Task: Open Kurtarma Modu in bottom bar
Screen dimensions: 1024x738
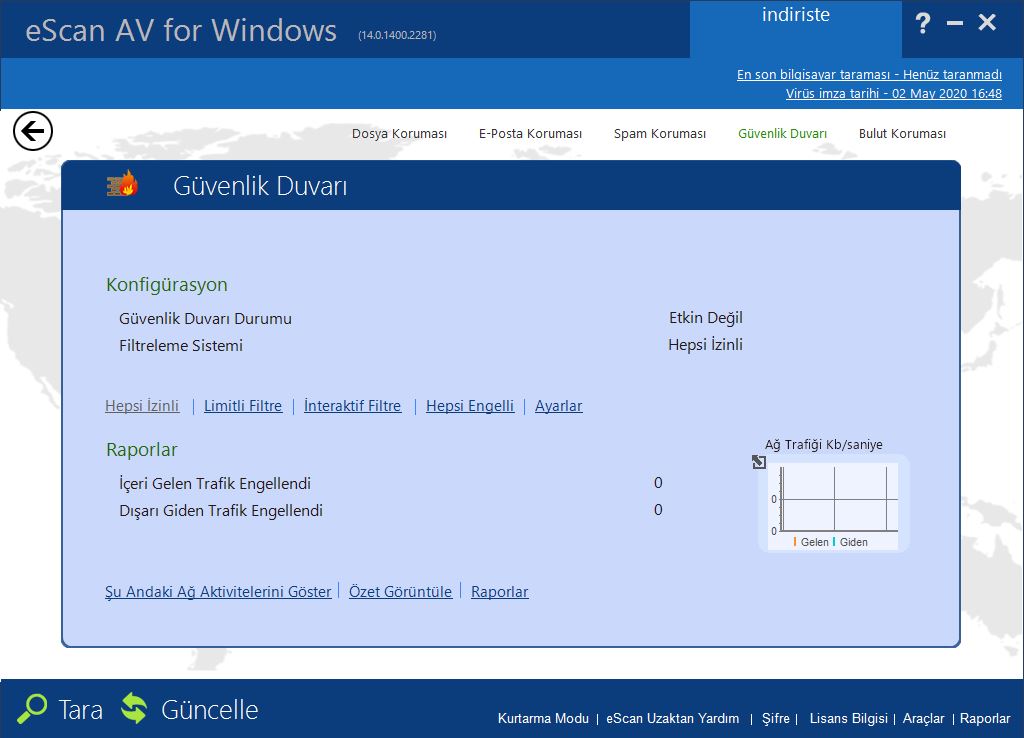Action: pyautogui.click(x=543, y=718)
